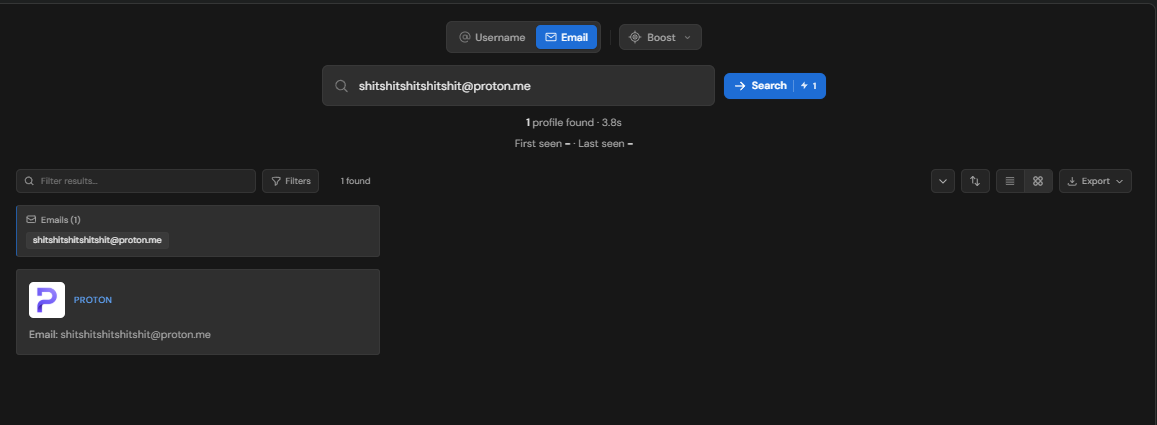
Task: Focus the Filter results input
Action: pyautogui.click(x=136, y=181)
